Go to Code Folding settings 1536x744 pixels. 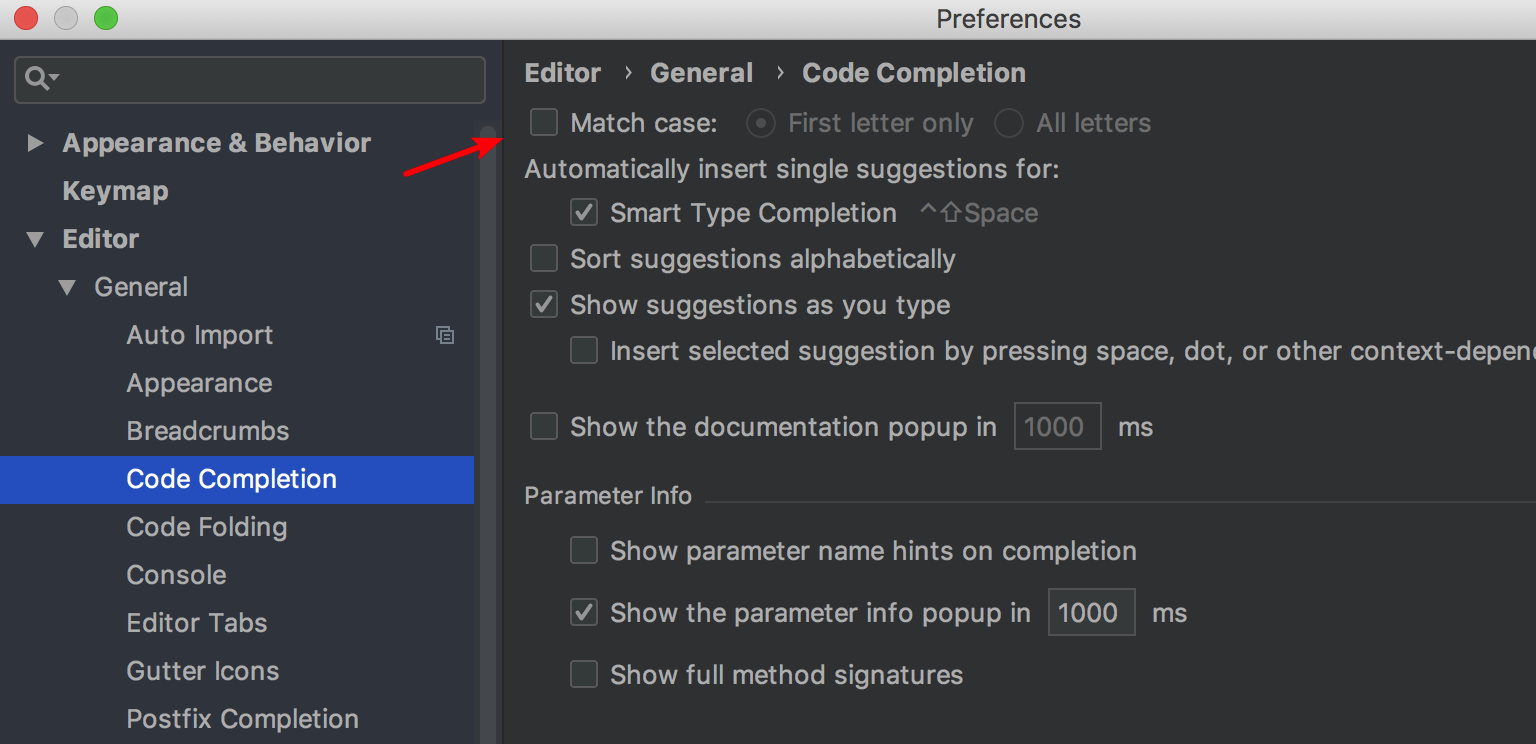pos(206,527)
